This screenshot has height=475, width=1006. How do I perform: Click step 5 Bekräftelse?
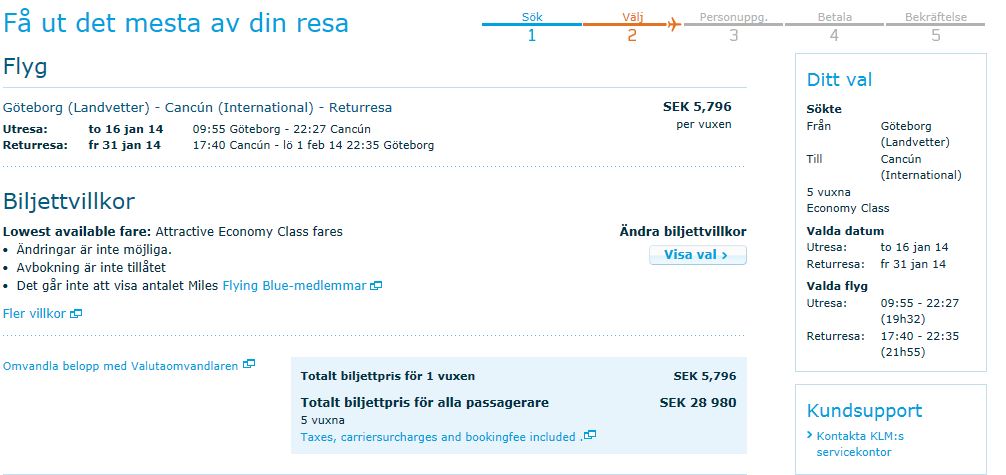click(x=935, y=27)
